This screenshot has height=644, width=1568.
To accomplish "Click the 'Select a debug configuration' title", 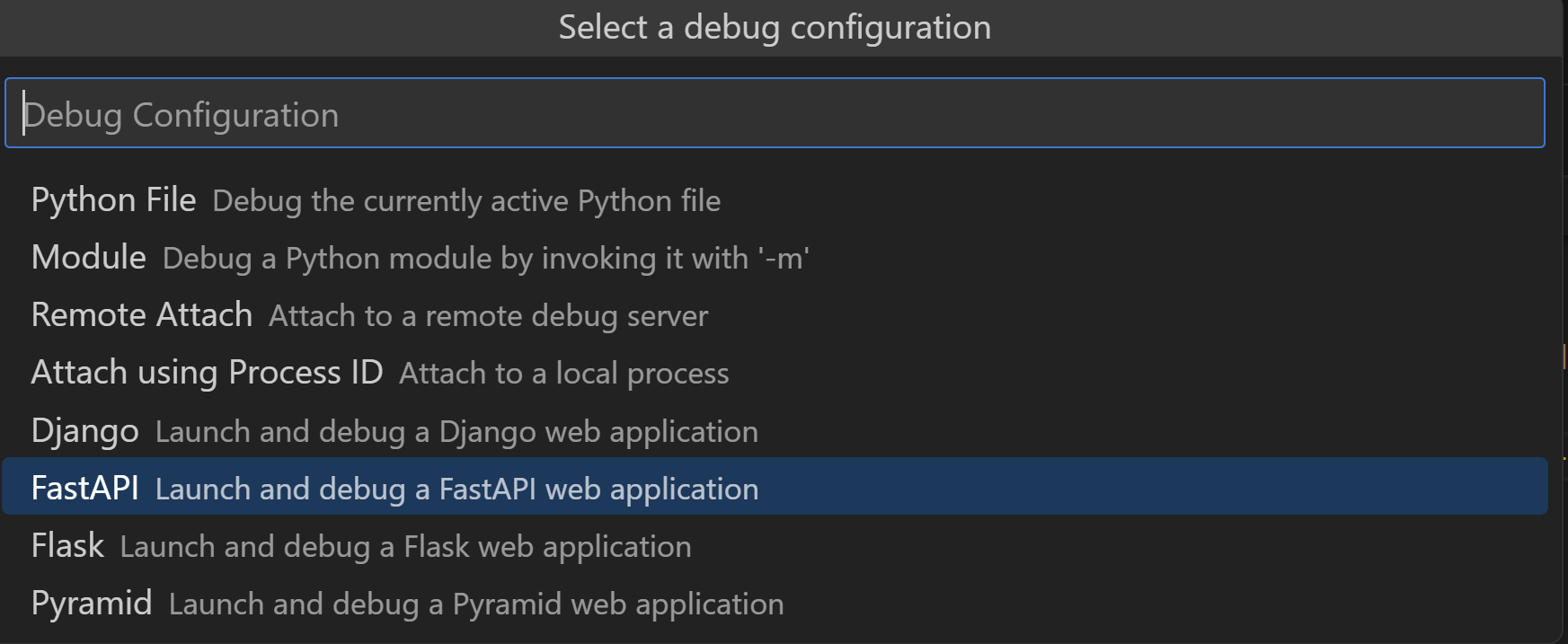I will pyautogui.click(x=774, y=28).
